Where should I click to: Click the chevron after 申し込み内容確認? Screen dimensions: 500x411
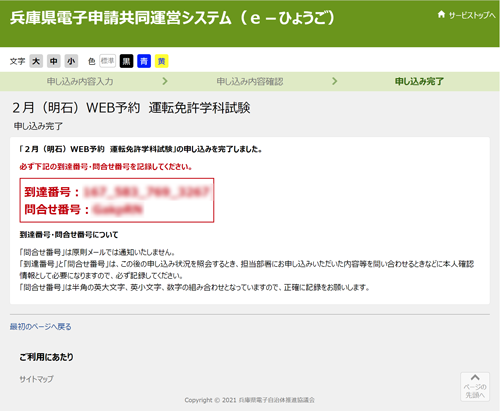(x=335, y=81)
